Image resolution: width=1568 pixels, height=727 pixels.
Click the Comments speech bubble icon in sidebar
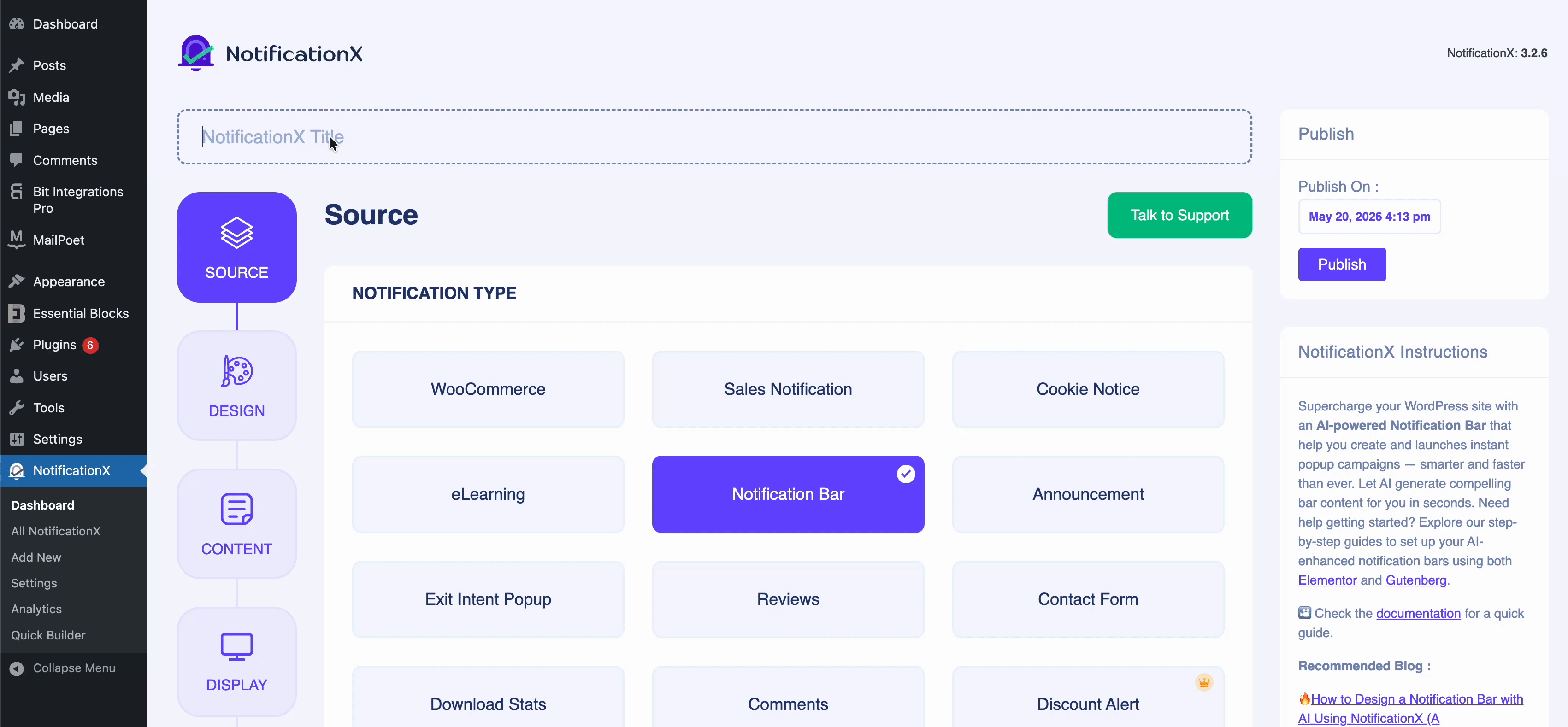click(x=17, y=160)
